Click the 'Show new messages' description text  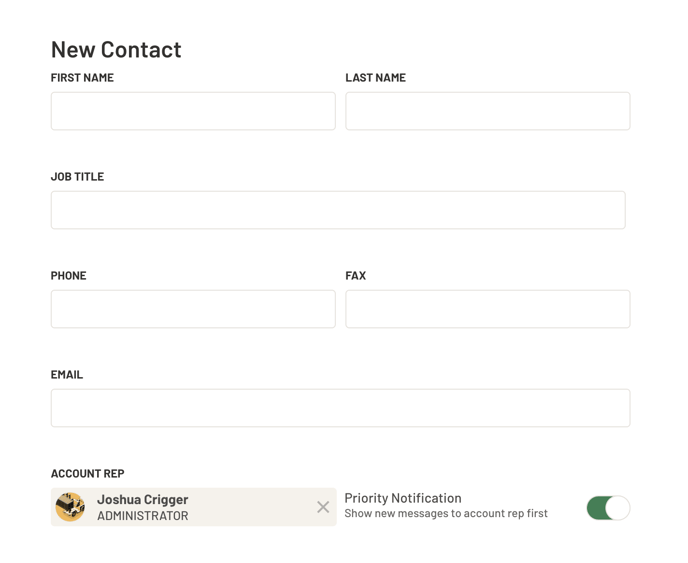446,514
